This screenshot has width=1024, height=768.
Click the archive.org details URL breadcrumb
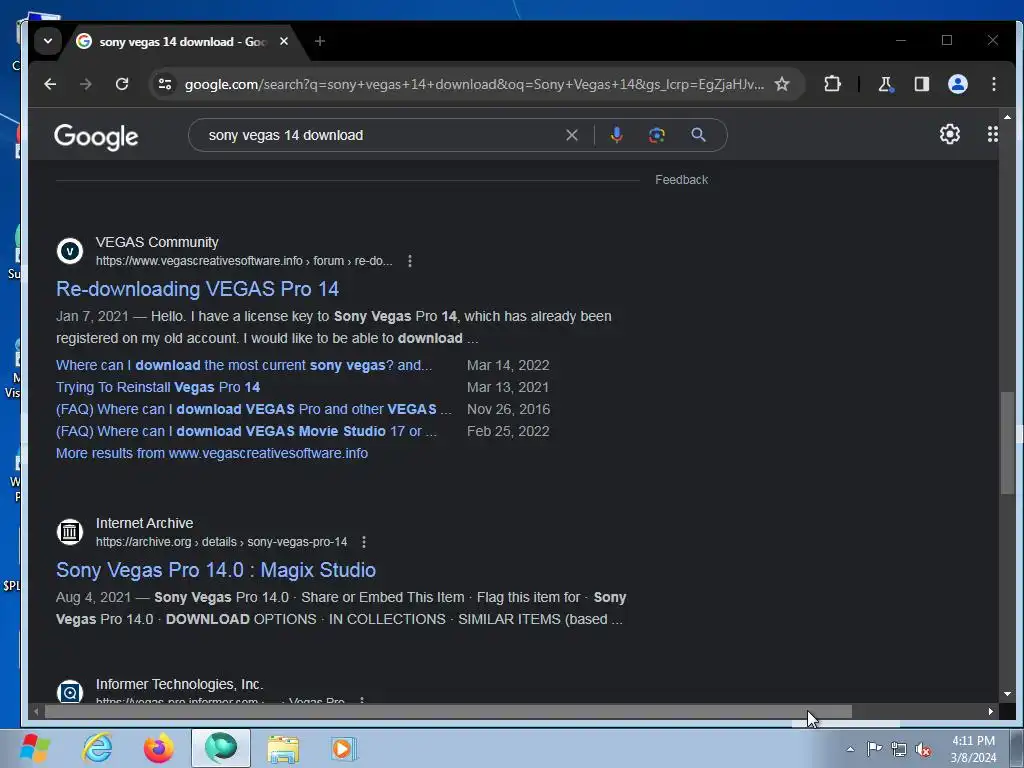point(221,542)
